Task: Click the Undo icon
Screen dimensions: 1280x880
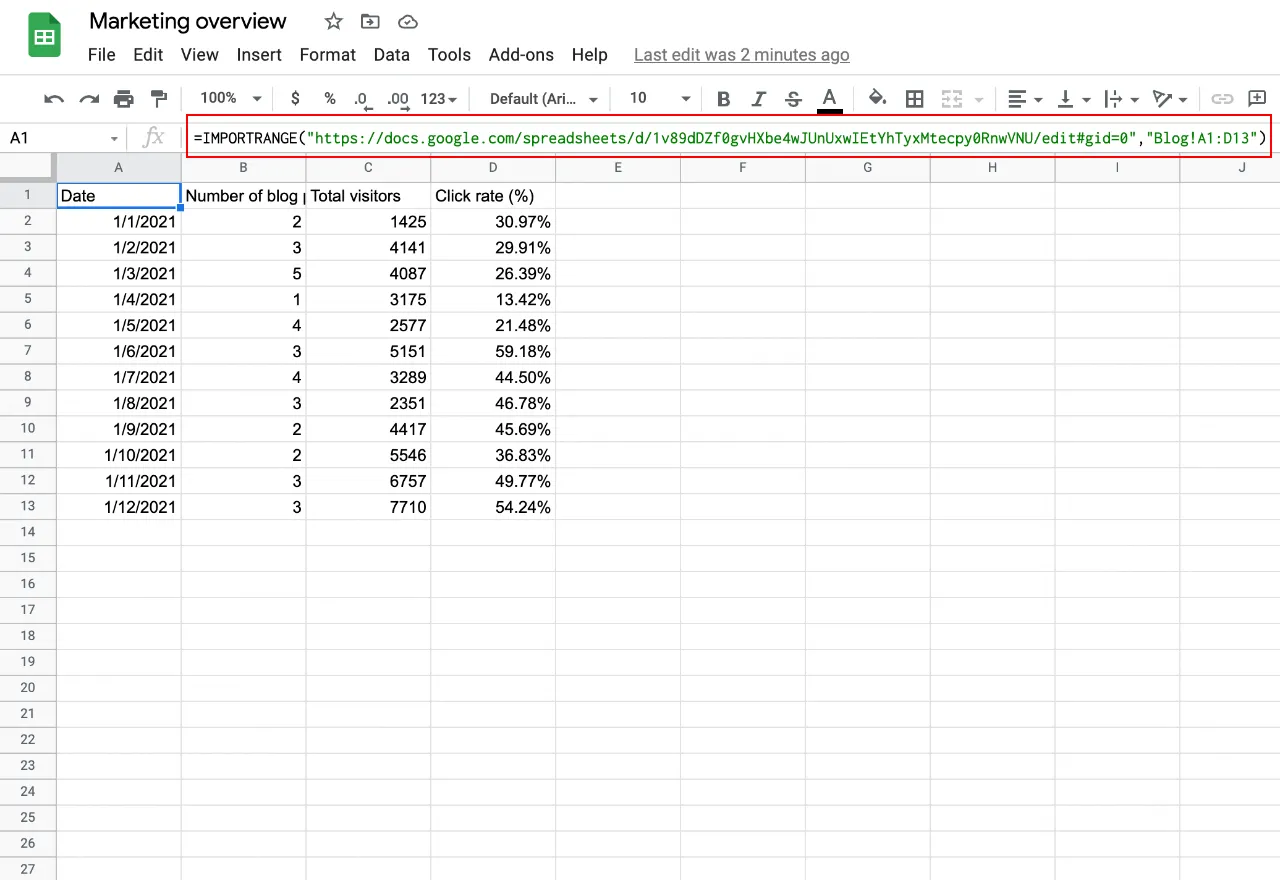Action: click(54, 98)
